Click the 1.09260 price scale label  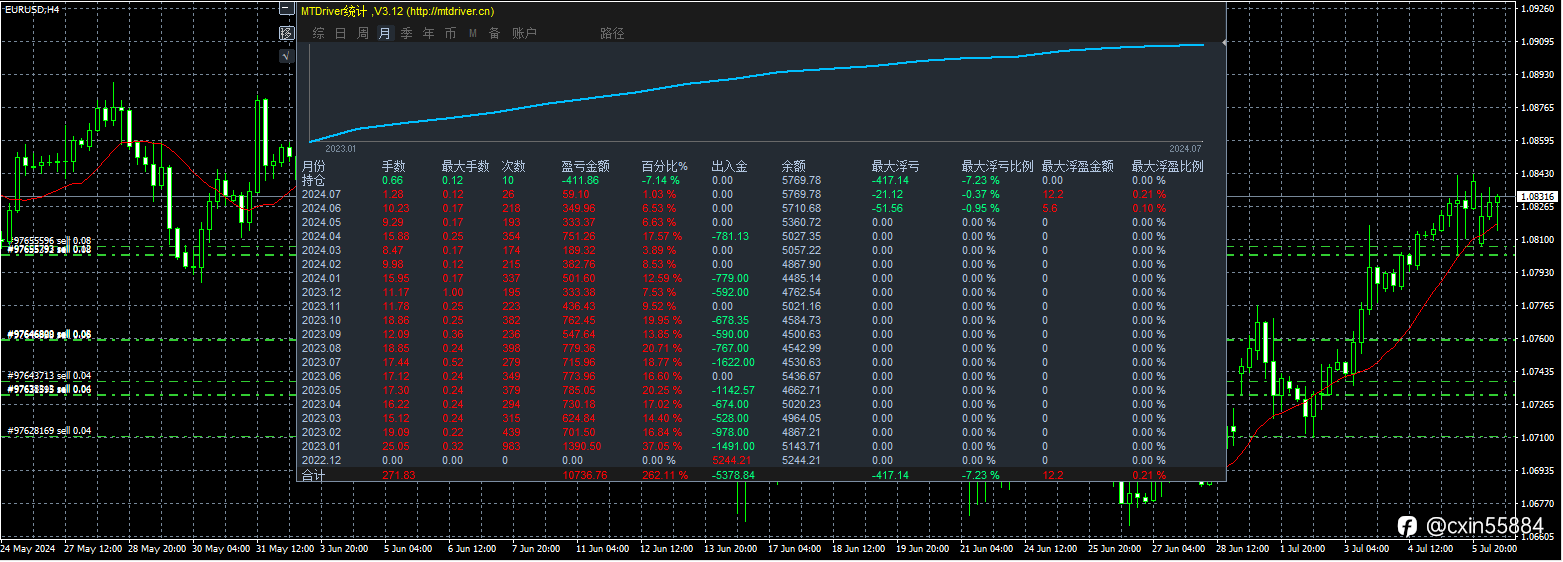pos(1536,8)
